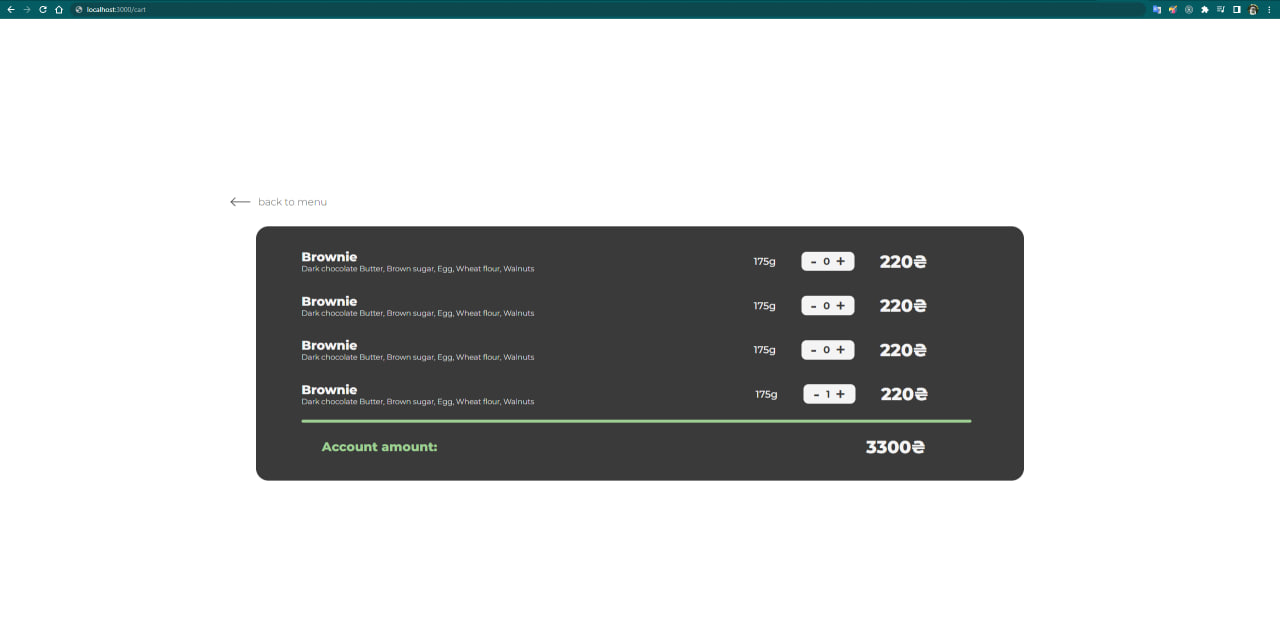Increase quantity of the first Brownie row
The width and height of the screenshot is (1280, 639).
coord(841,262)
